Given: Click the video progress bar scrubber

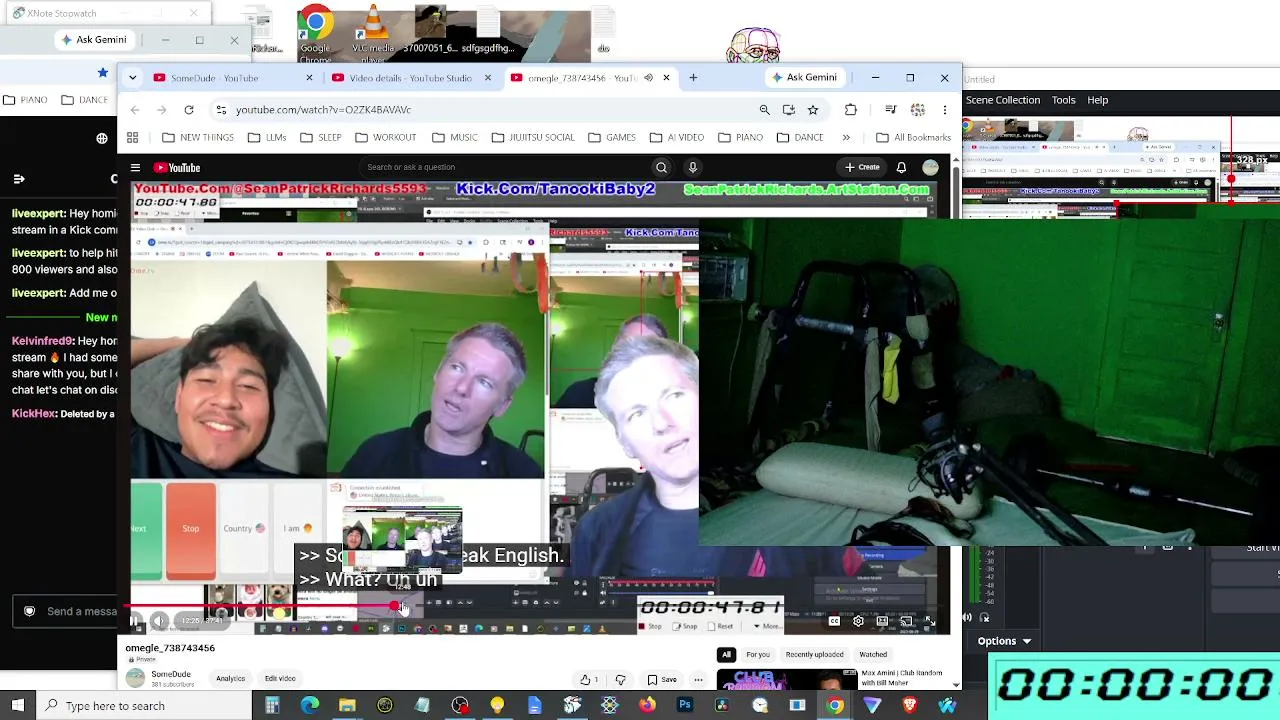Looking at the screenshot, I should coord(395,606).
